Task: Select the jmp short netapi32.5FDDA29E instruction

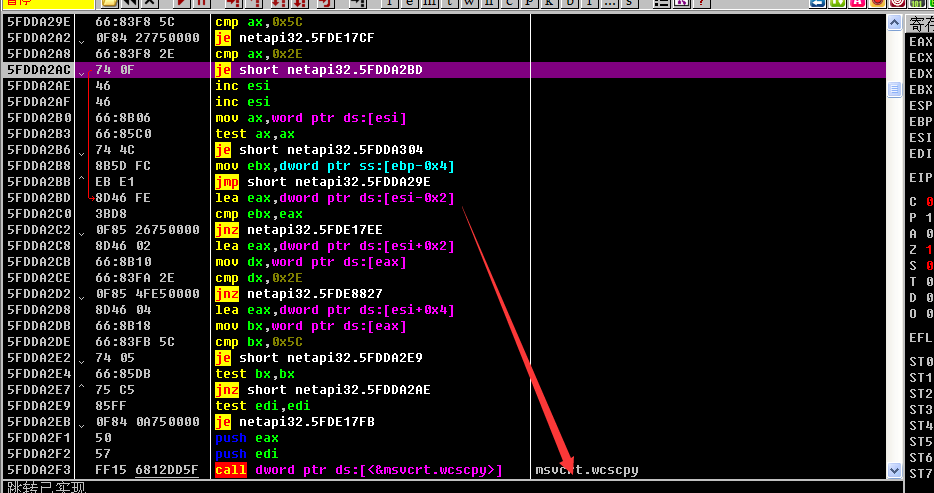Action: (x=322, y=182)
